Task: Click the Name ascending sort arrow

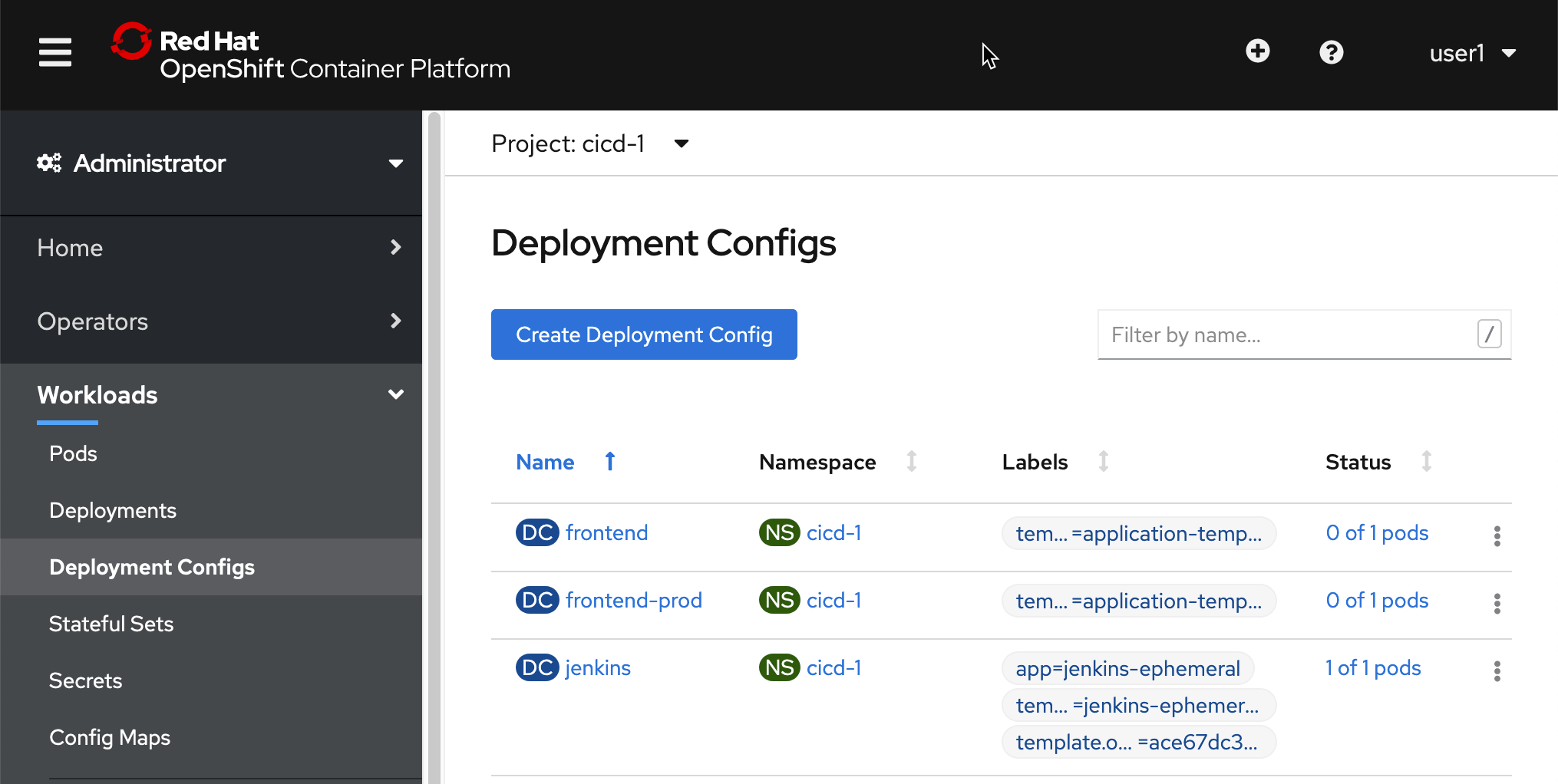Action: tap(610, 461)
